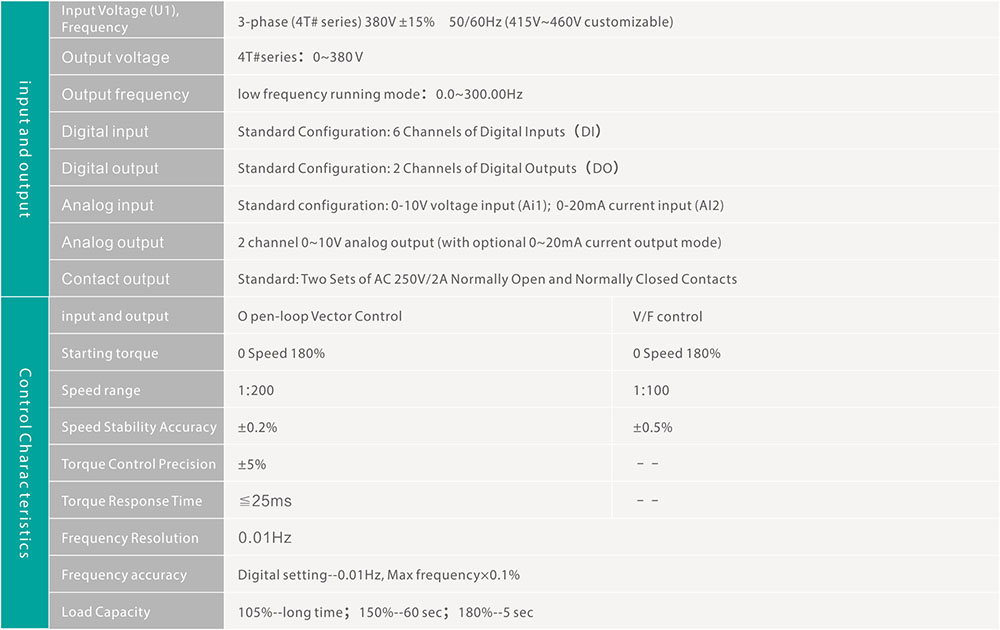This screenshot has height=630, width=1000.
Task: Click the "Starting torque" label cell
Action: click(x=110, y=353)
